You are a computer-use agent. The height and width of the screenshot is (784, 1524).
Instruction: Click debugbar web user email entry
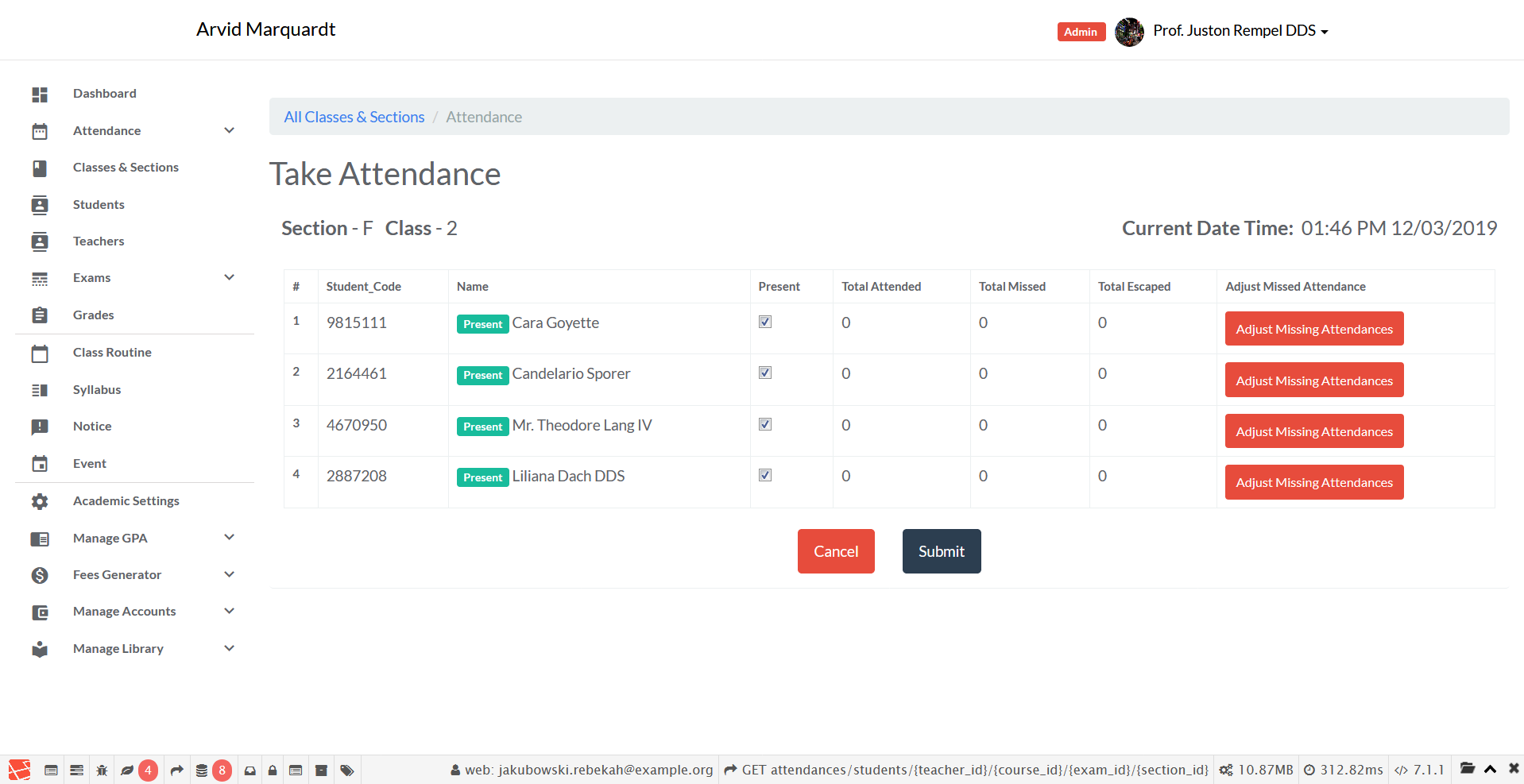(x=582, y=770)
